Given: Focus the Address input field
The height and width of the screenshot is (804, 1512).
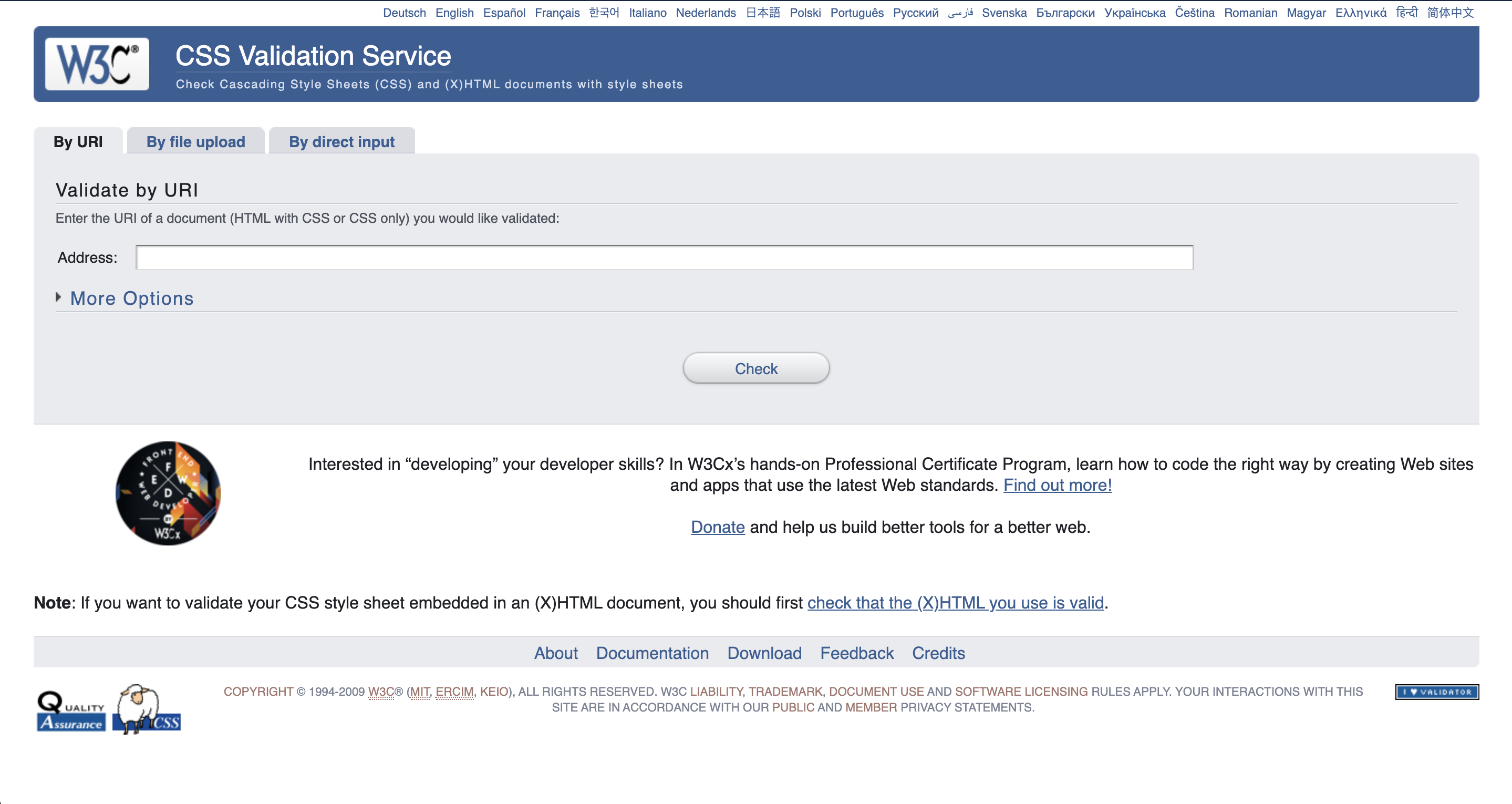Looking at the screenshot, I should [x=665, y=257].
